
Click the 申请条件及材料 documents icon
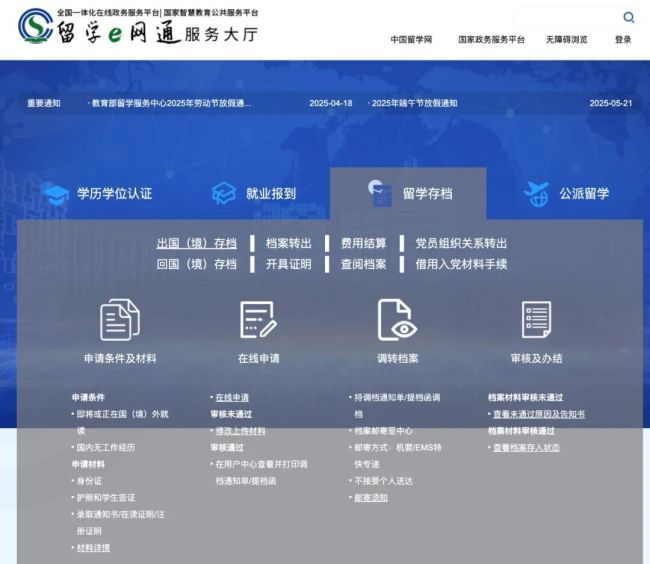[120, 320]
